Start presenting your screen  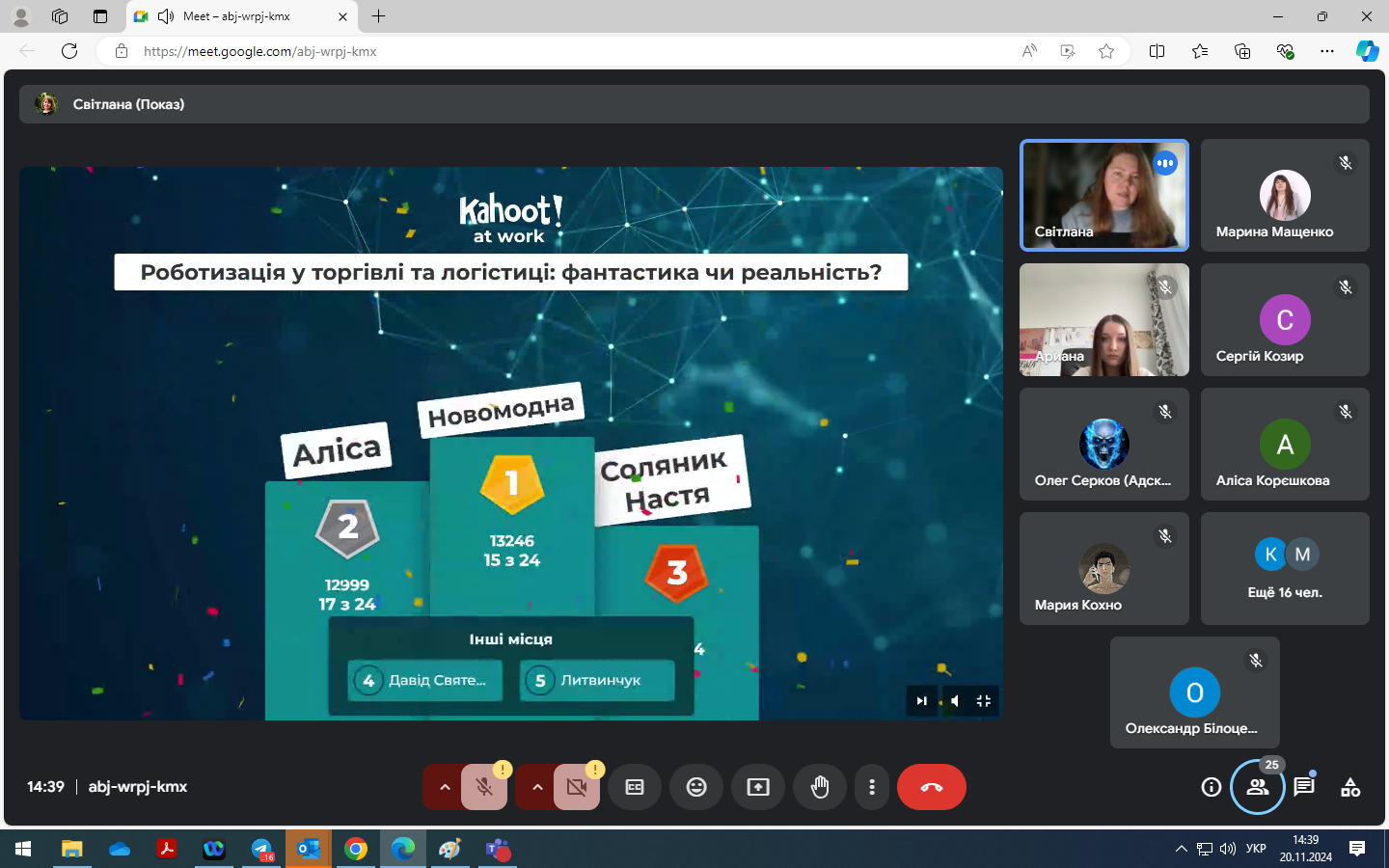click(x=758, y=787)
